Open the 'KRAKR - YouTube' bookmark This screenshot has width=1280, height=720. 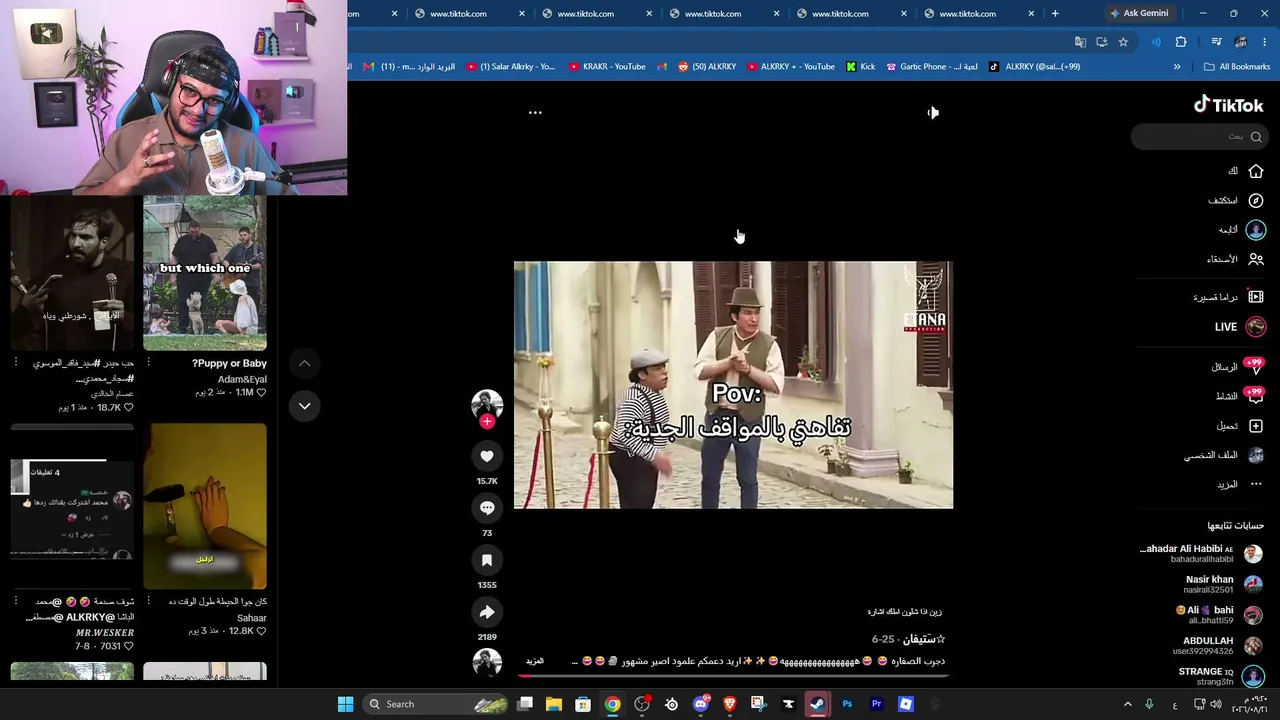[607, 67]
